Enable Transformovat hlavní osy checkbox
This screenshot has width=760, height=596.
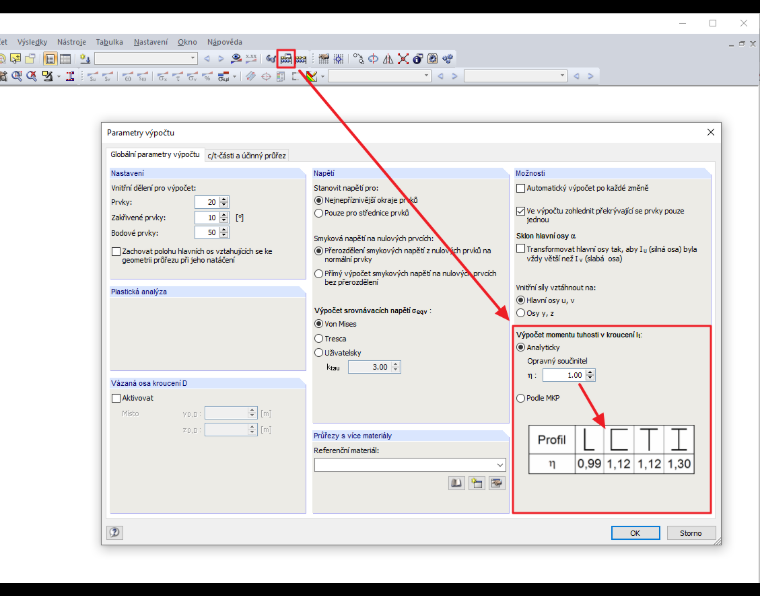click(521, 249)
